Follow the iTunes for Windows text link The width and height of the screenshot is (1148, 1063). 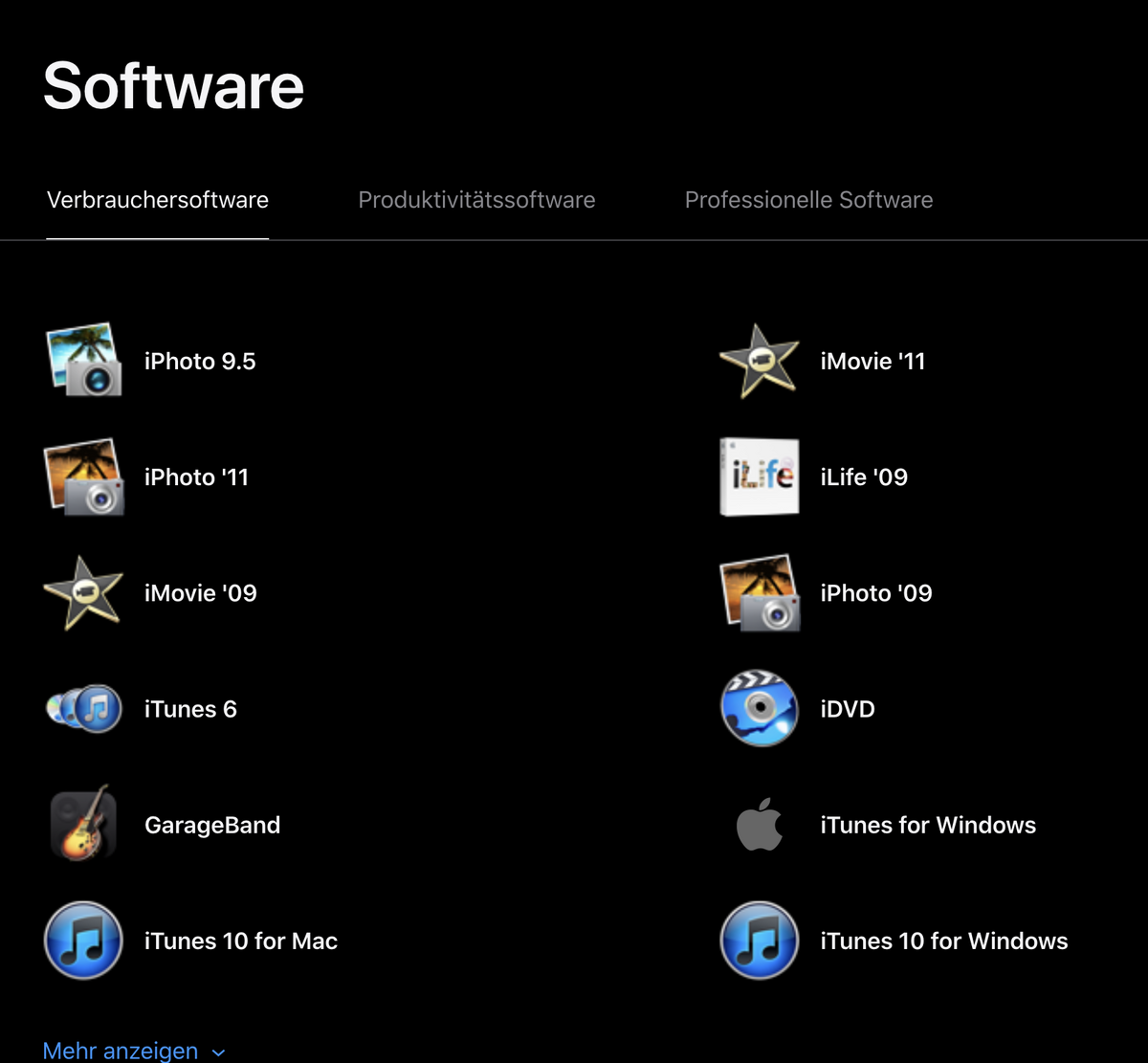pyautogui.click(x=928, y=825)
